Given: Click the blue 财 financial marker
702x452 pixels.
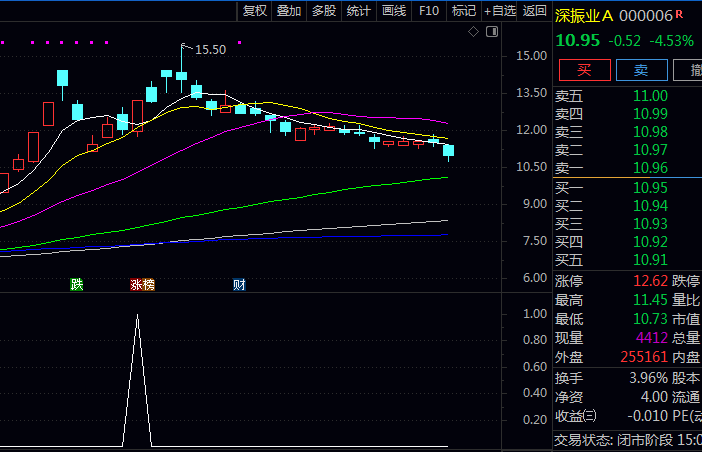Looking at the screenshot, I should click(240, 284).
